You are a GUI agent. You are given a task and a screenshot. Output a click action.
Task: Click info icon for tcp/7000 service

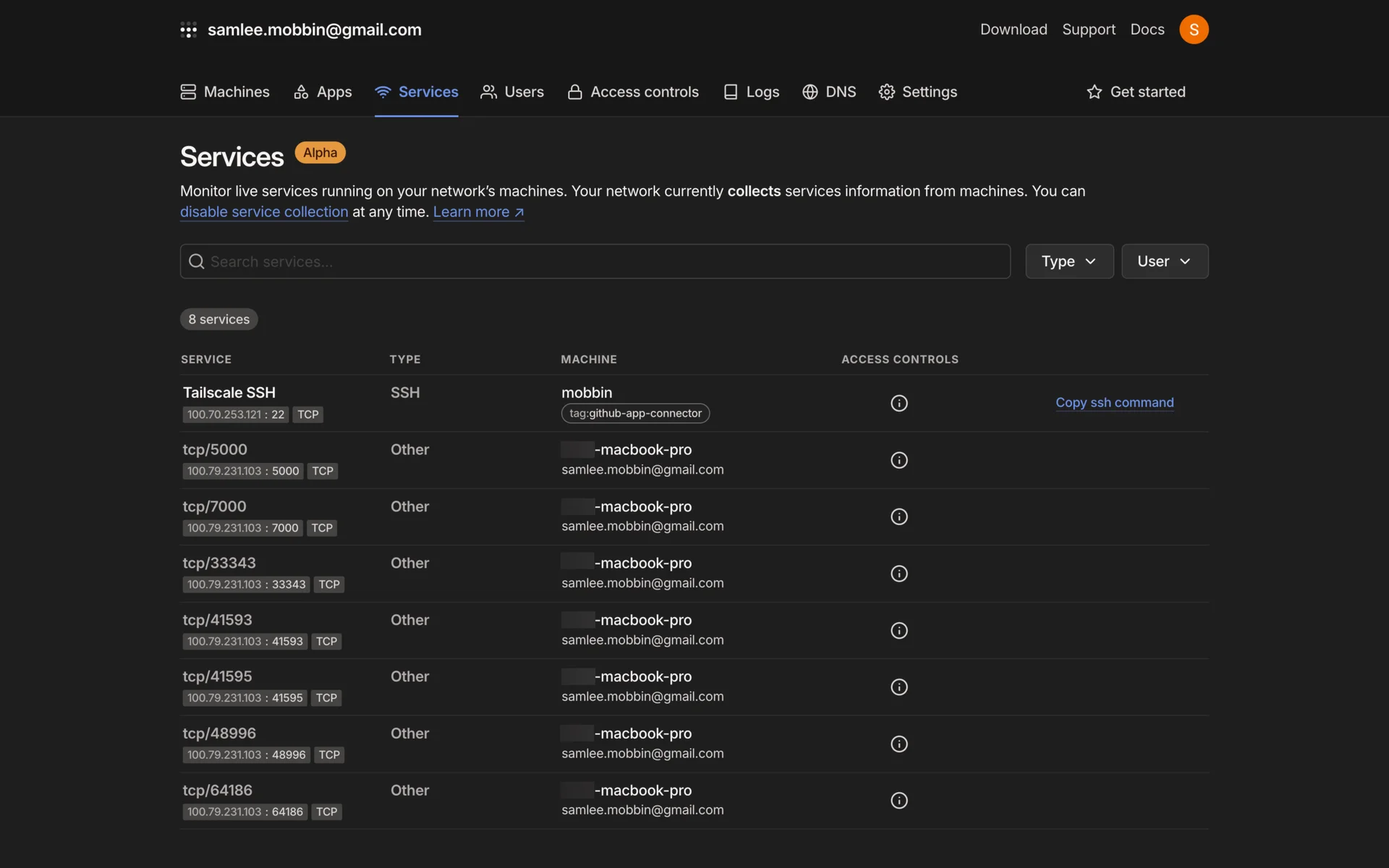899,516
